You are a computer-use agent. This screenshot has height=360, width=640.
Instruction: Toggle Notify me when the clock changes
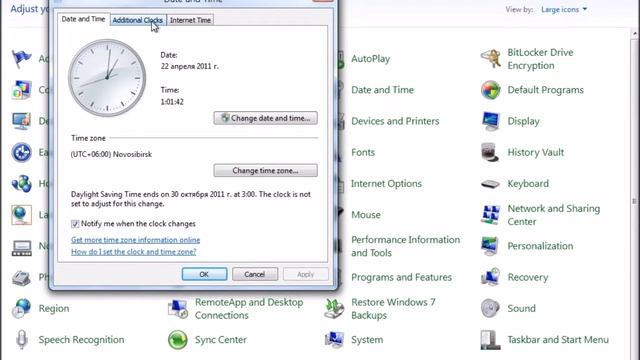tap(75, 224)
